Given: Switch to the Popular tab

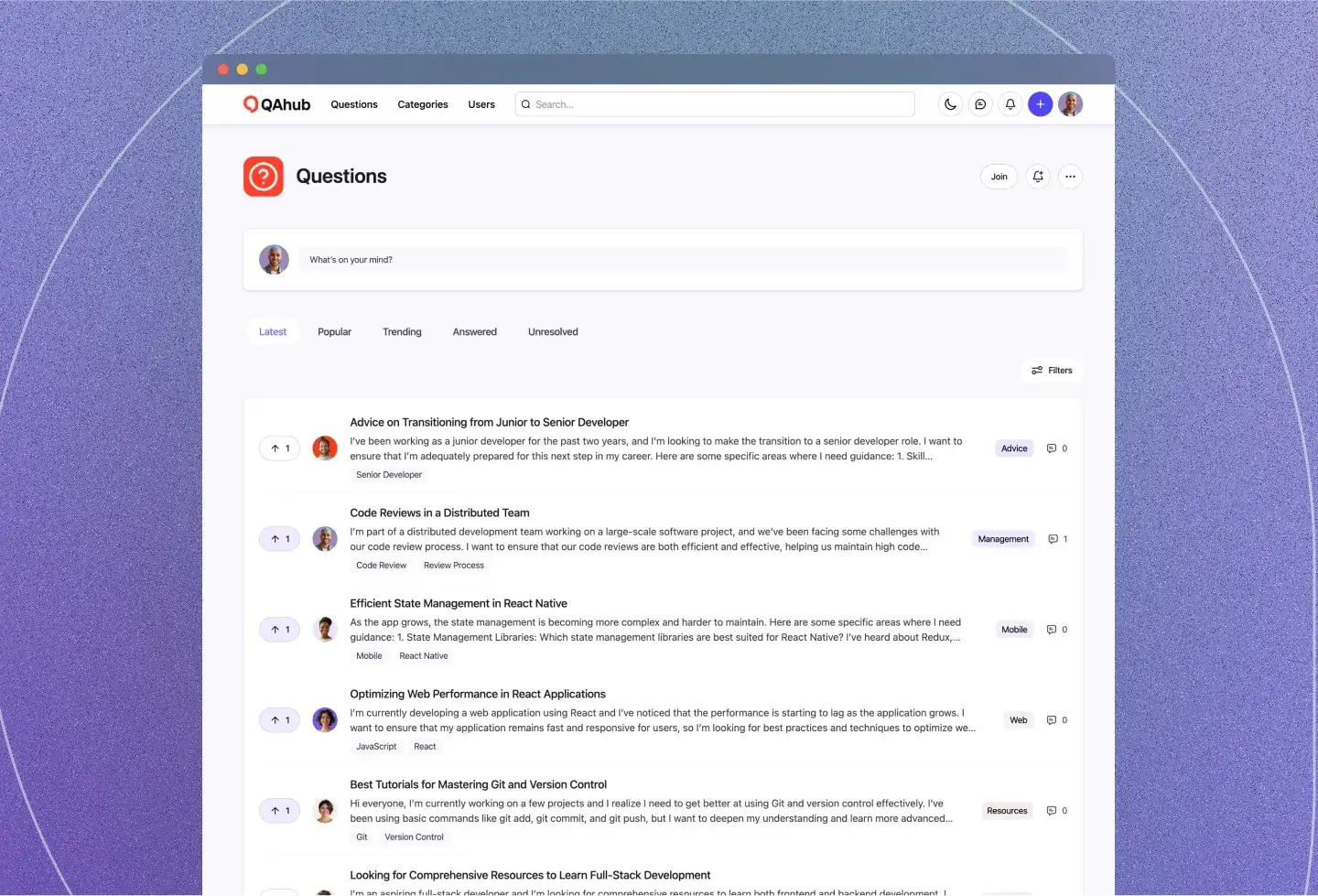Looking at the screenshot, I should tap(334, 332).
